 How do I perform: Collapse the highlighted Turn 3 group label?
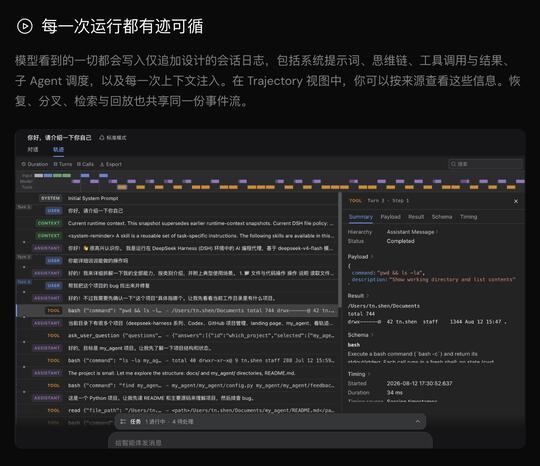coord(24,282)
